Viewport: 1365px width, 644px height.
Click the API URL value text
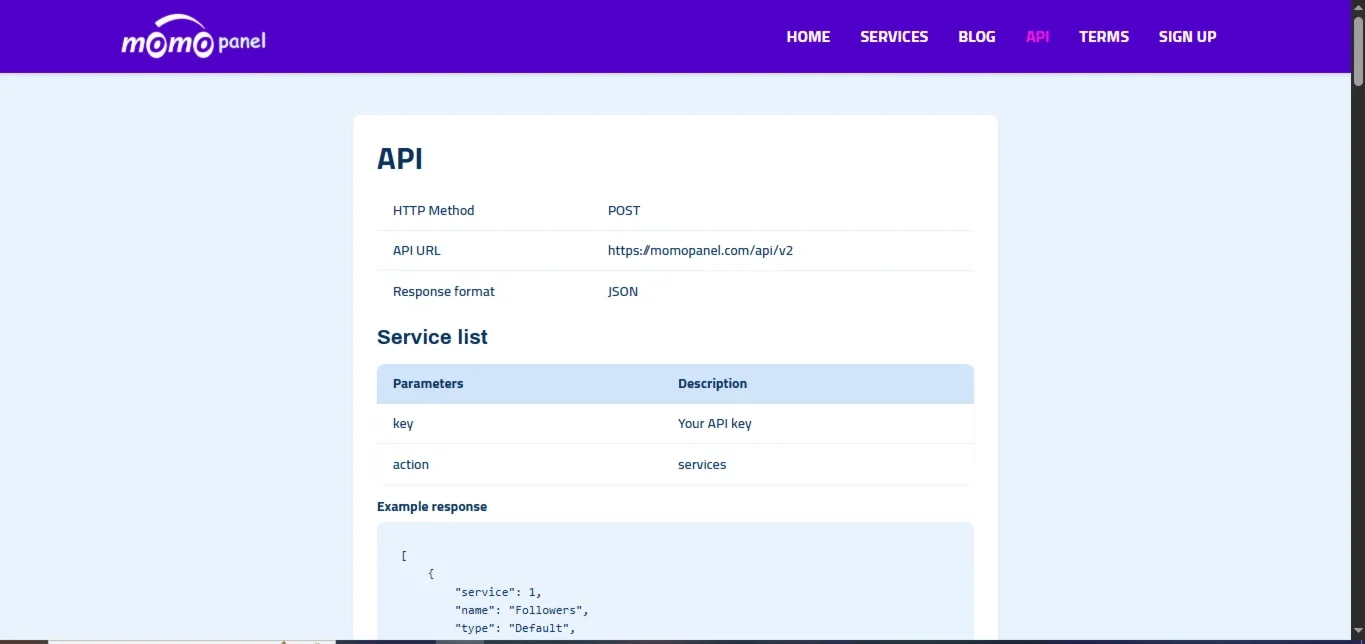[x=700, y=251]
